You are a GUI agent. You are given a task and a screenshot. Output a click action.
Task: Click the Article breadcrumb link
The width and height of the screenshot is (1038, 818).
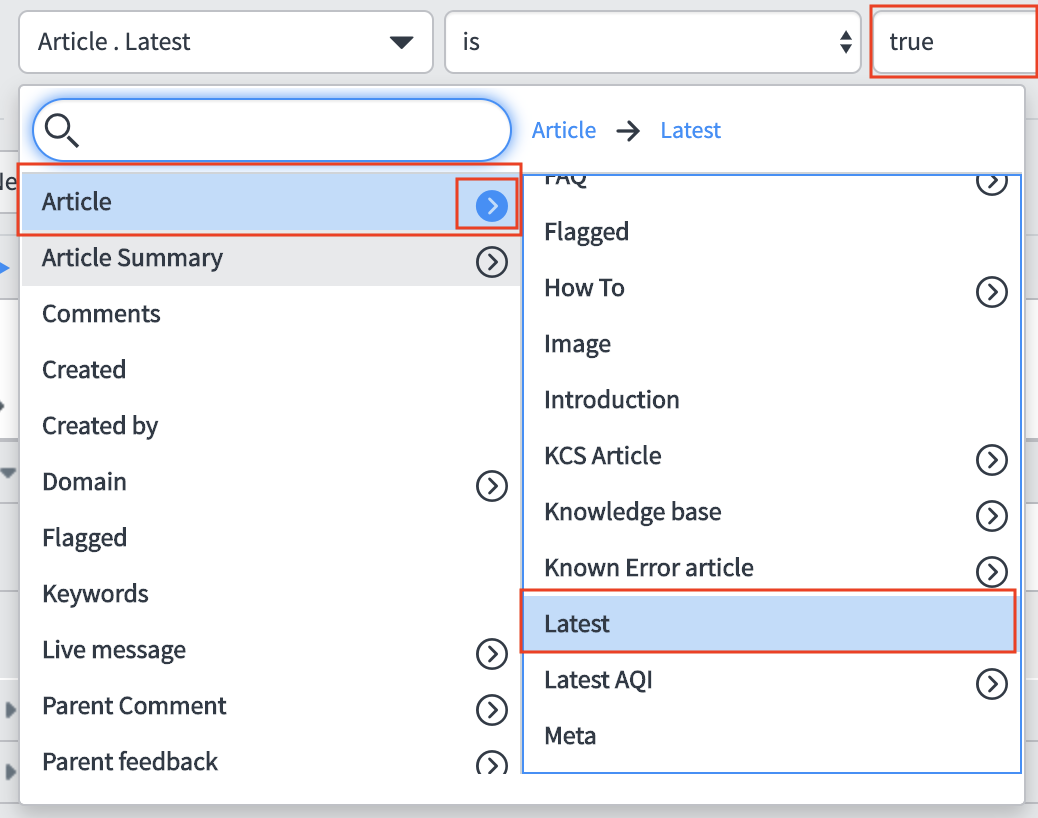[x=564, y=131]
